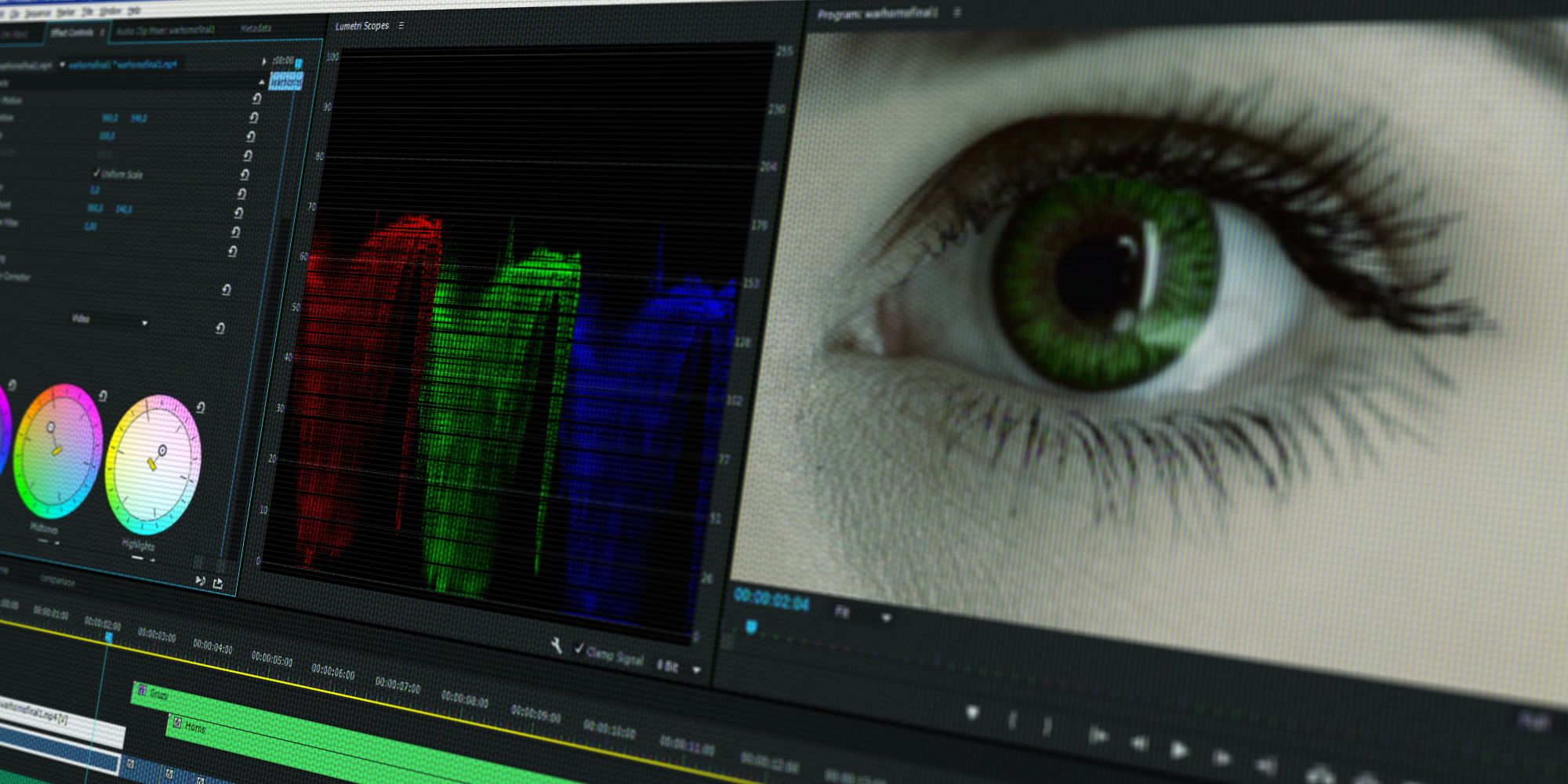Open the Window menu
This screenshot has width=1568, height=784.
(110, 11)
